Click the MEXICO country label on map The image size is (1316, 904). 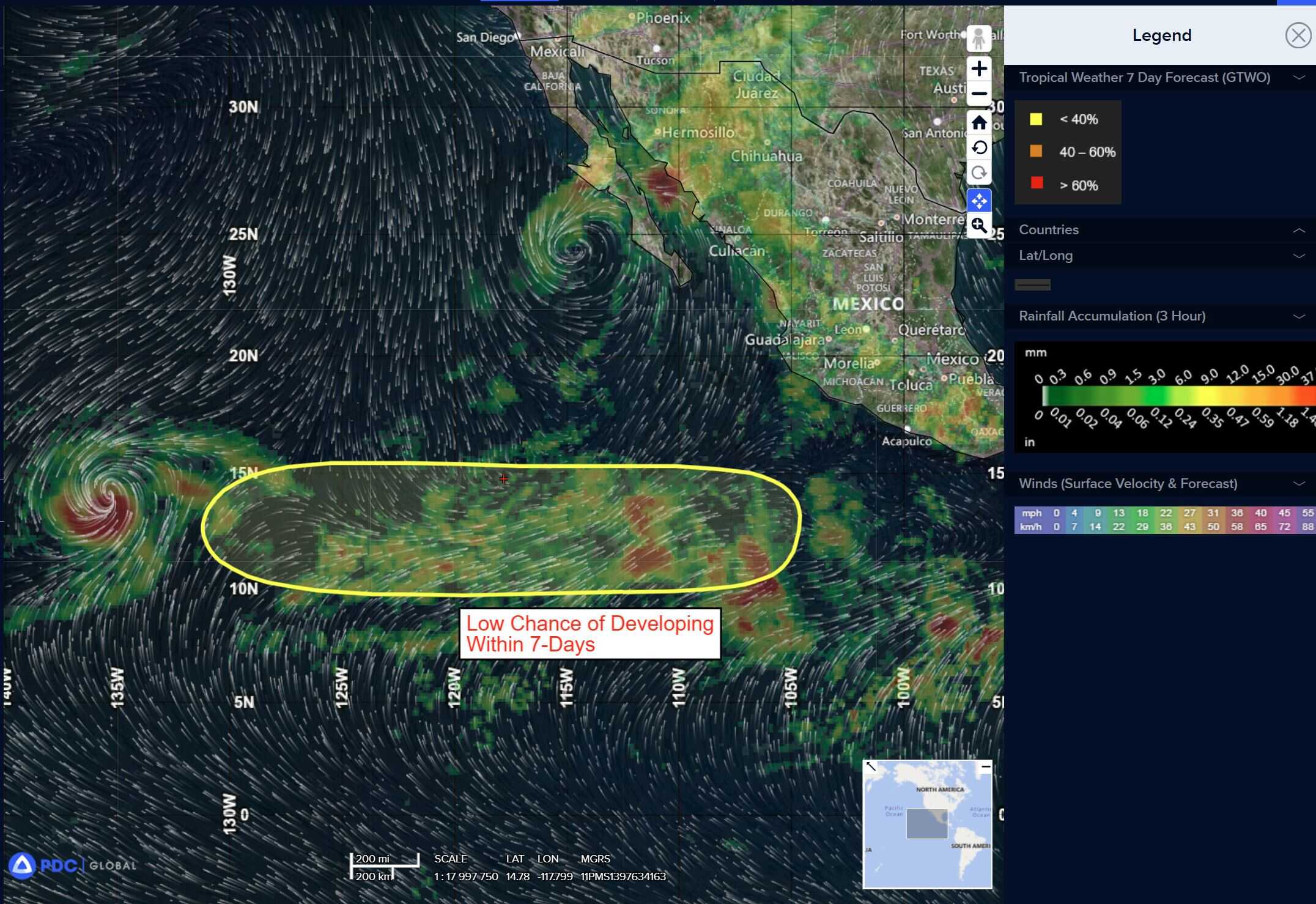[x=868, y=304]
